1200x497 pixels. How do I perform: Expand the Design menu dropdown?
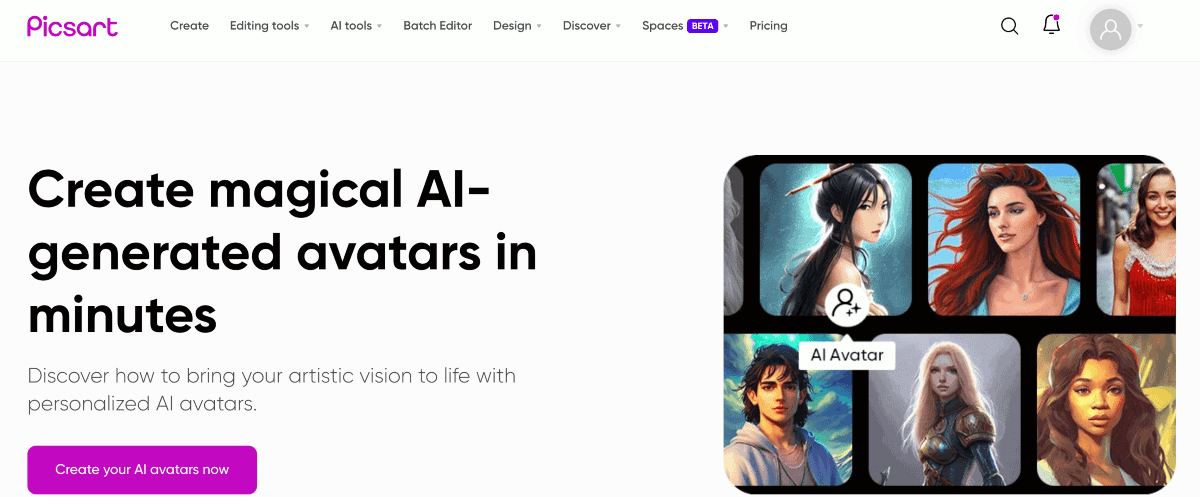click(517, 26)
